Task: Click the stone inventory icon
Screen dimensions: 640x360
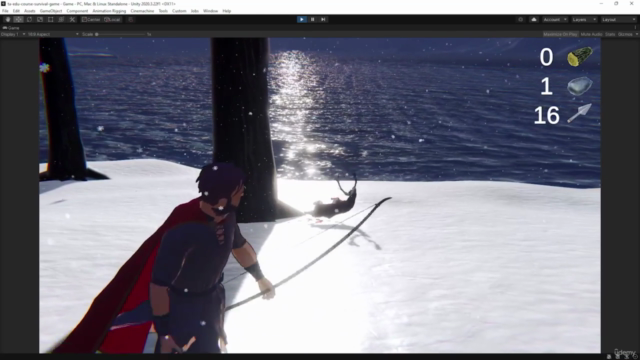Action: click(580, 86)
